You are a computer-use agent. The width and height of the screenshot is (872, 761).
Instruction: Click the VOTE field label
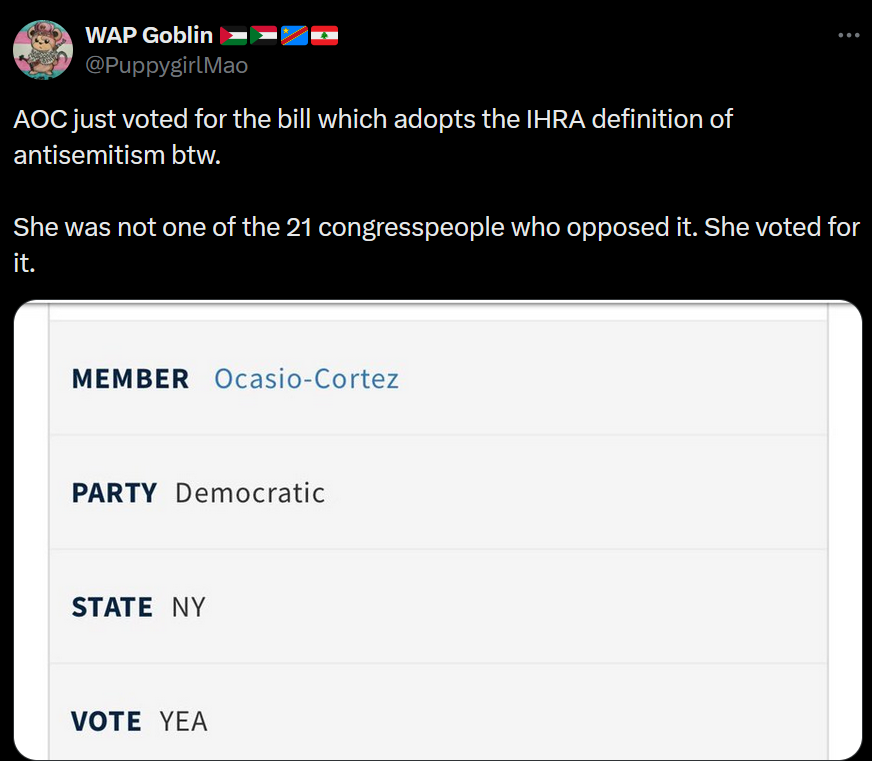[x=106, y=722]
